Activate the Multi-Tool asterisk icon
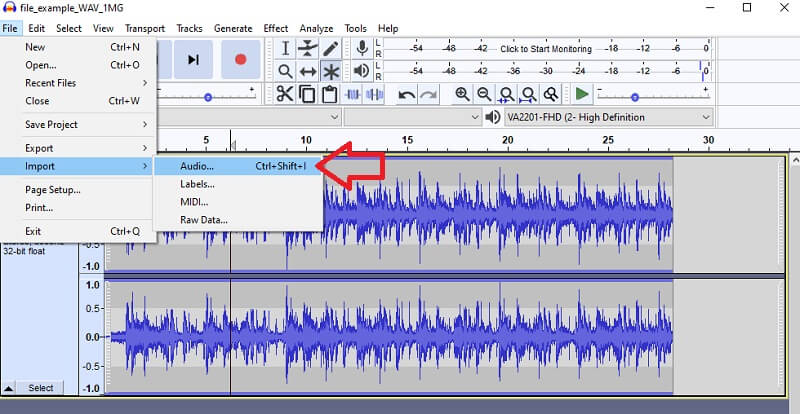800x414 pixels. tap(330, 71)
